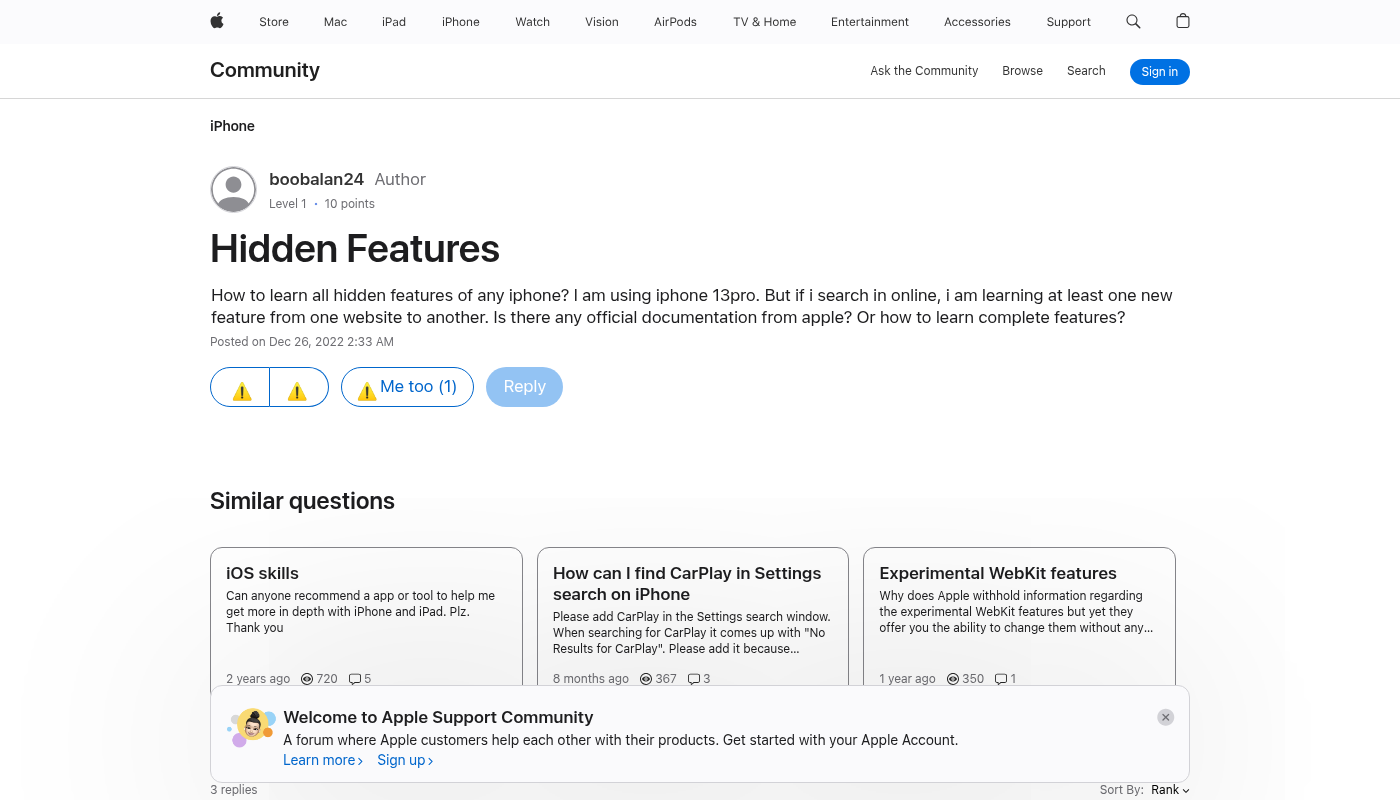Image resolution: width=1400 pixels, height=800 pixels.
Task: Expand the Sort By Rank dropdown
Action: coord(1170,790)
